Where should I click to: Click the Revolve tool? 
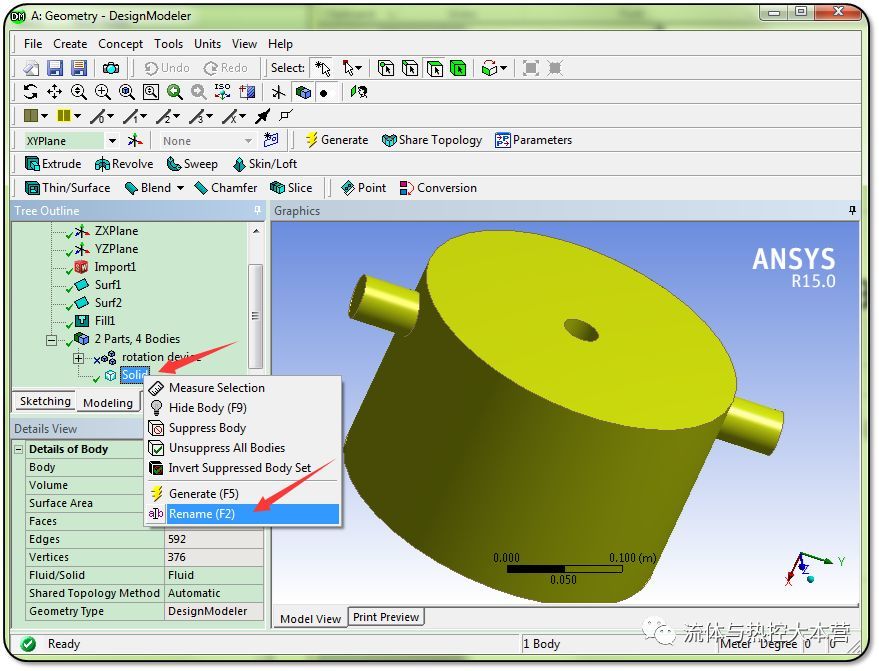point(124,164)
